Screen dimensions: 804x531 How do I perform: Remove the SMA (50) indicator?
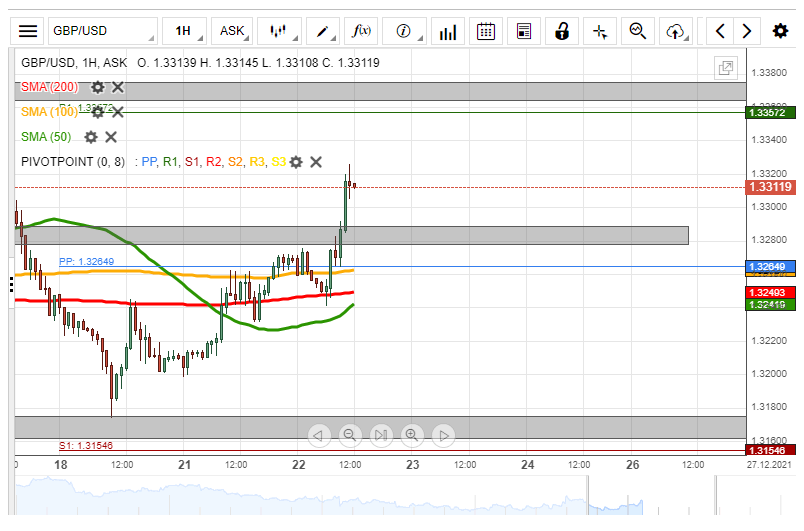(111, 137)
